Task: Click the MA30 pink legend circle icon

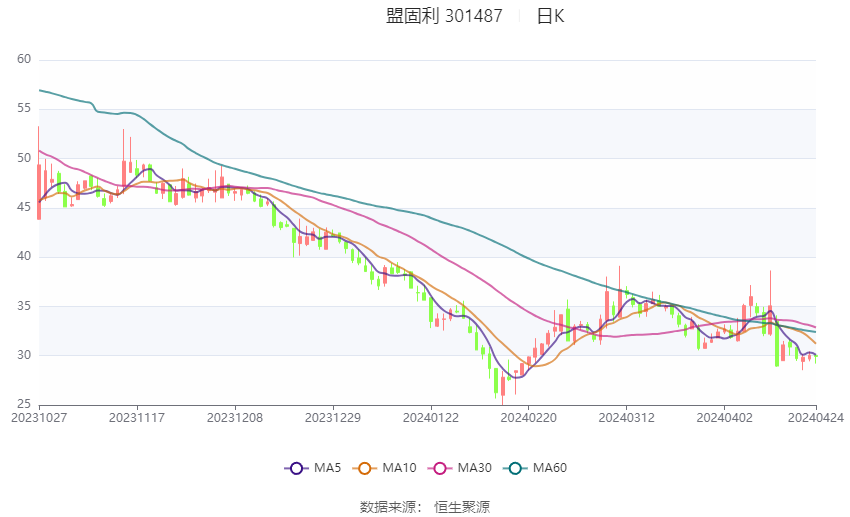Action: [x=439, y=468]
